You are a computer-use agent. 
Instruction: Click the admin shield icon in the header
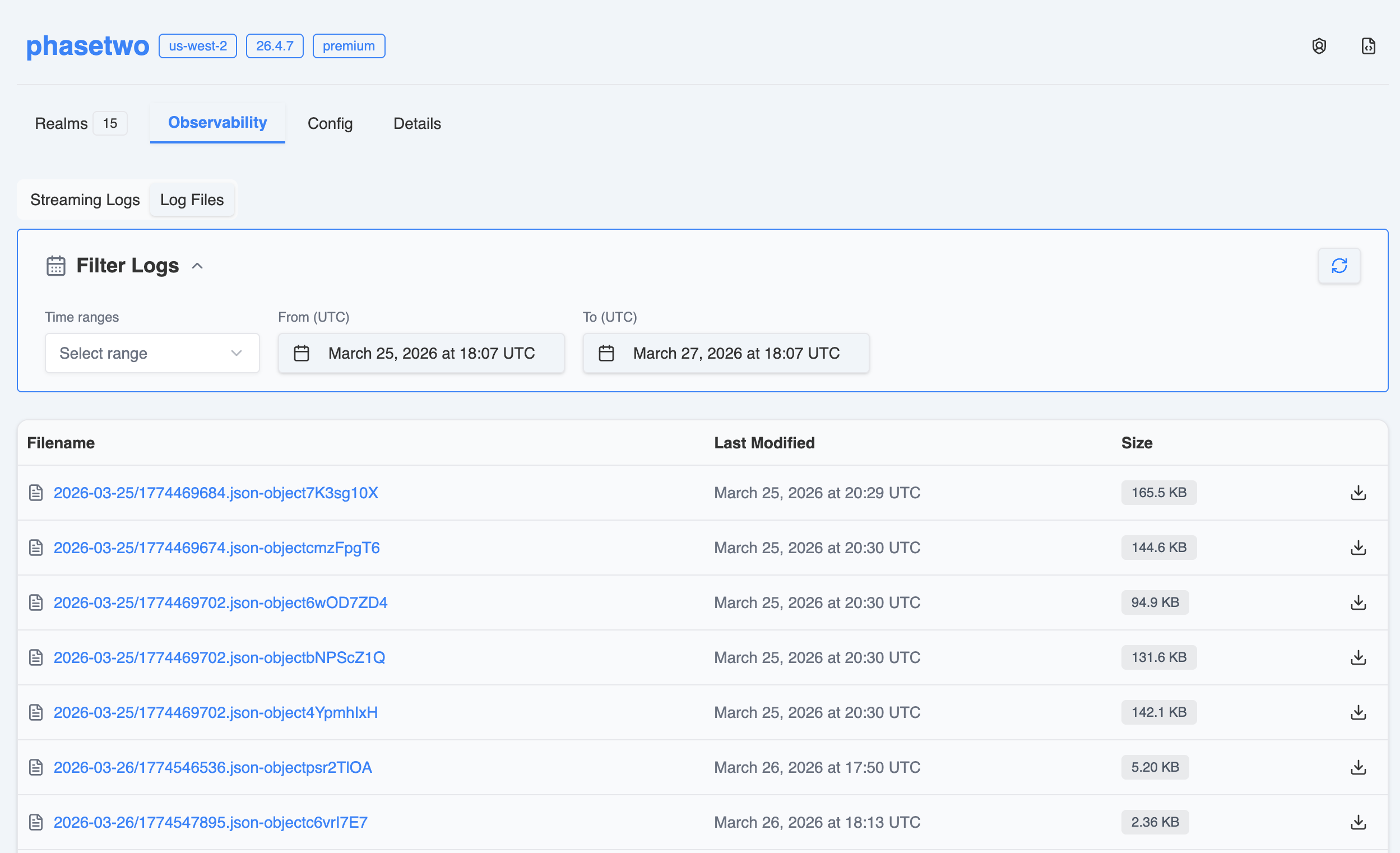pos(1319,45)
